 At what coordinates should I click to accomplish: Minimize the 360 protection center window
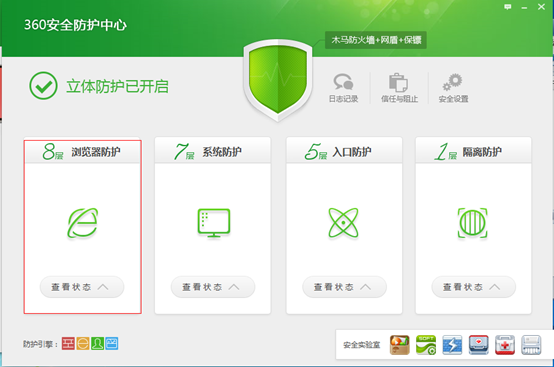(524, 7)
